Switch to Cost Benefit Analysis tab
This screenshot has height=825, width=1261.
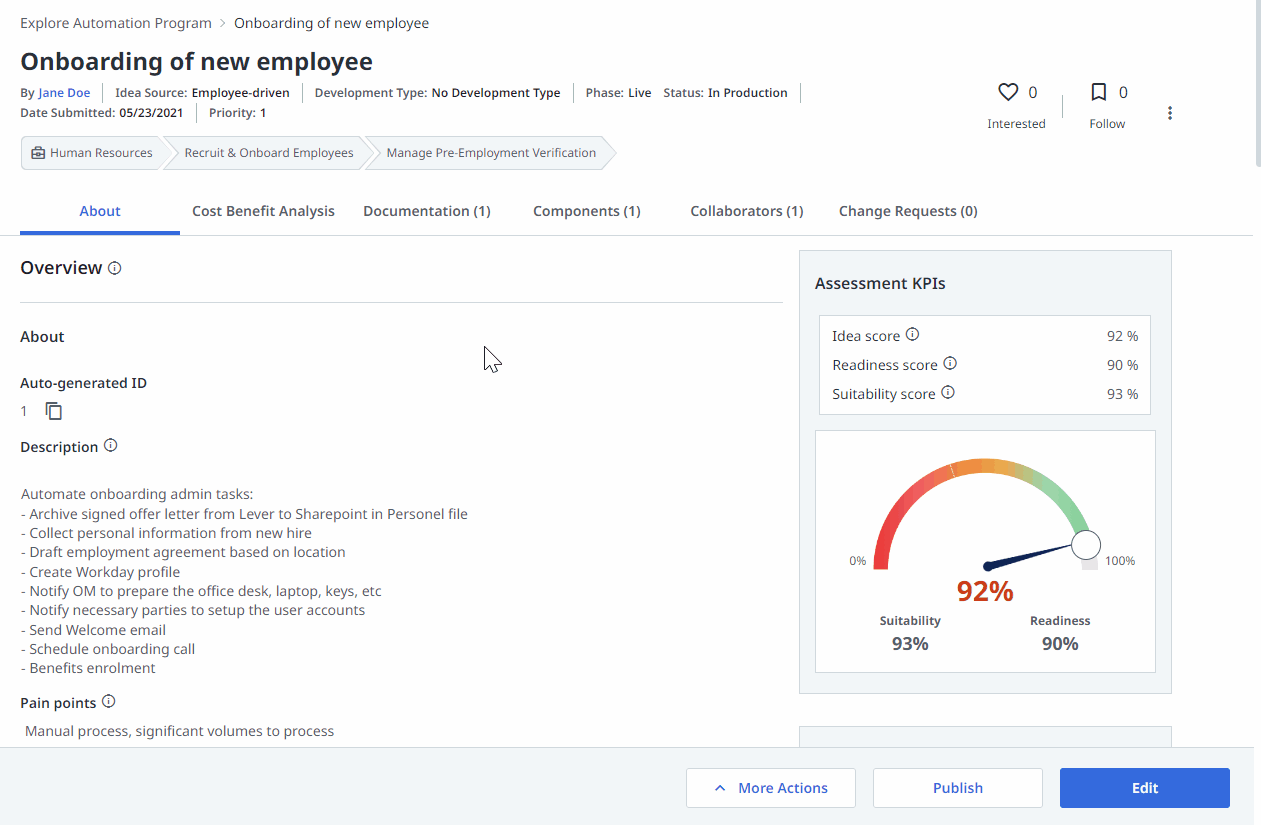[263, 211]
